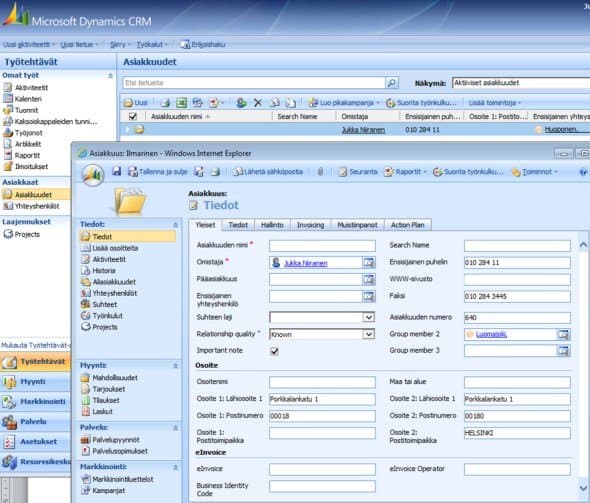Click the Jukka Niiranen link in the grid row
The width and height of the screenshot is (590, 503).
(363, 130)
